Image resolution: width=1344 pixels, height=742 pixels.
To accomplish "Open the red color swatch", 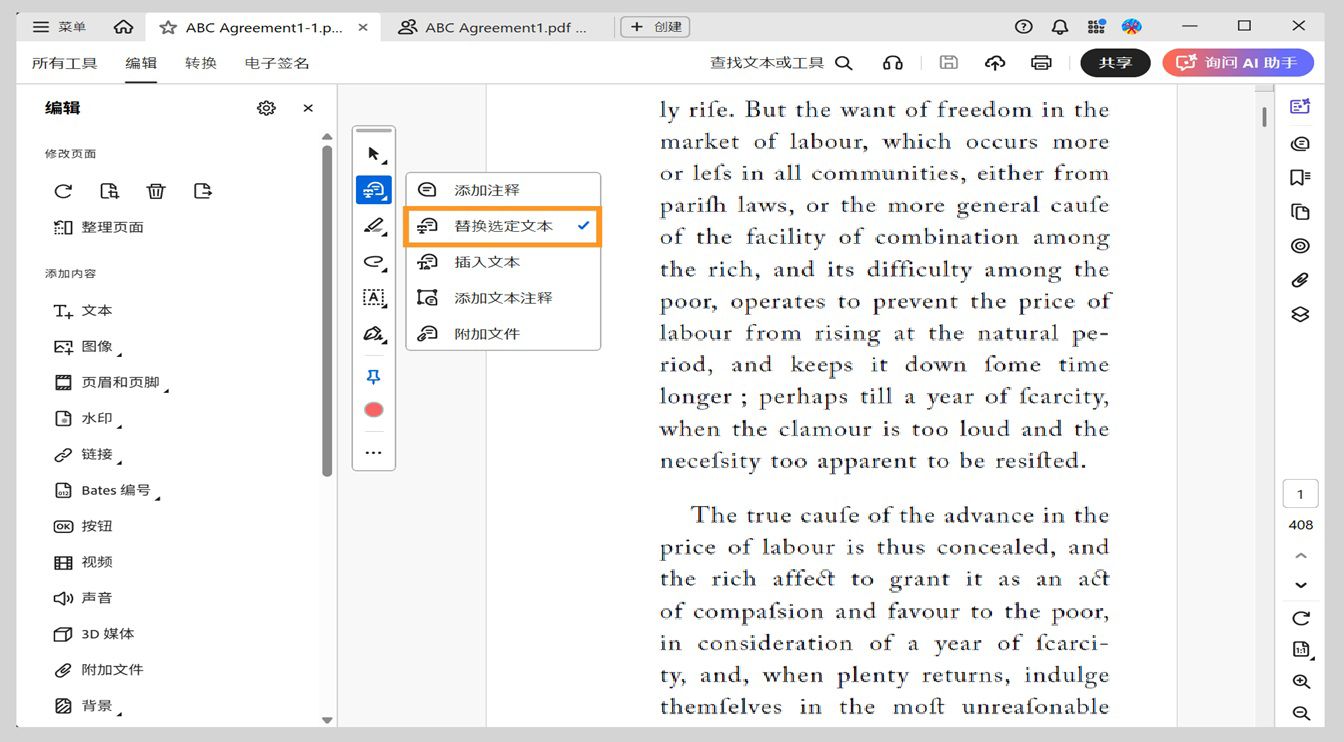I will point(374,410).
